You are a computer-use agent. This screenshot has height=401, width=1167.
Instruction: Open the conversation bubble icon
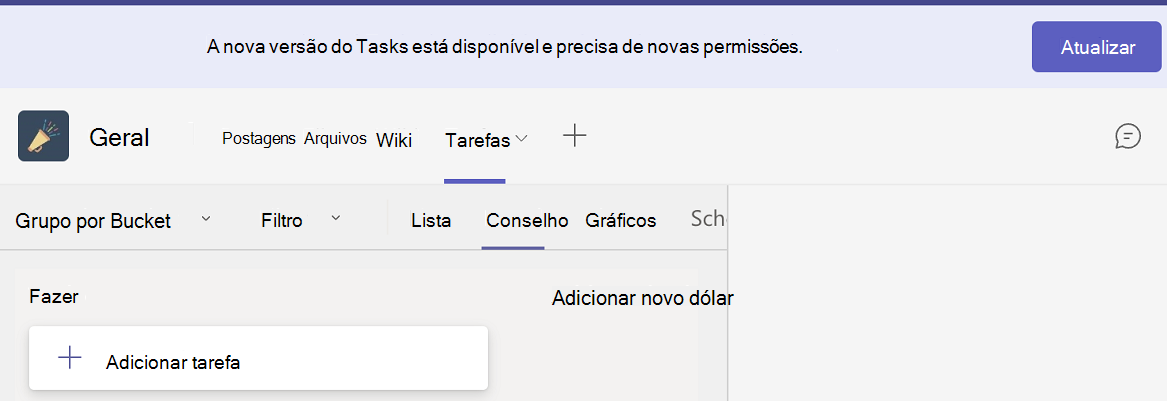click(x=1127, y=136)
